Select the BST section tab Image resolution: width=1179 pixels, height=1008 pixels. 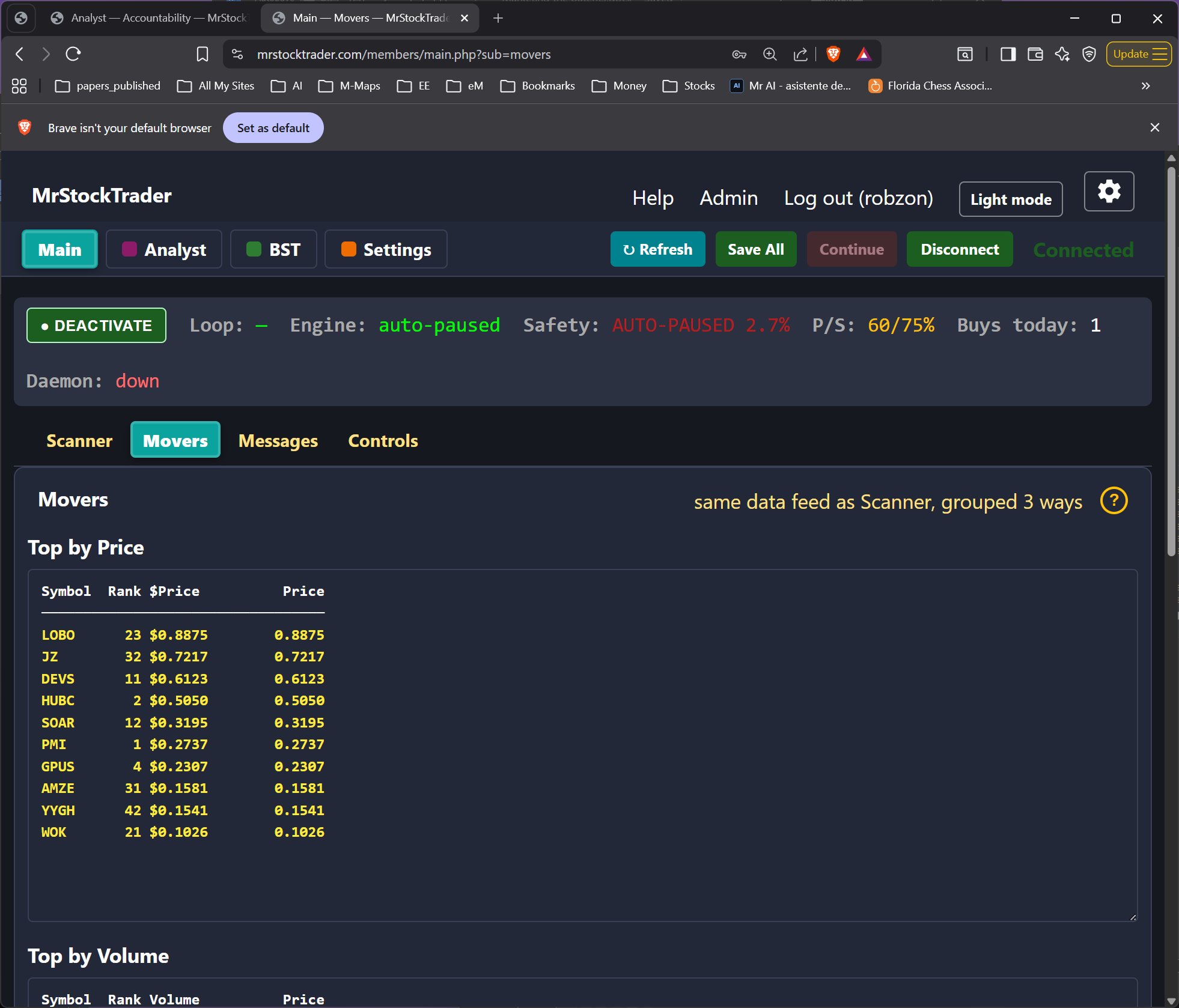click(273, 249)
